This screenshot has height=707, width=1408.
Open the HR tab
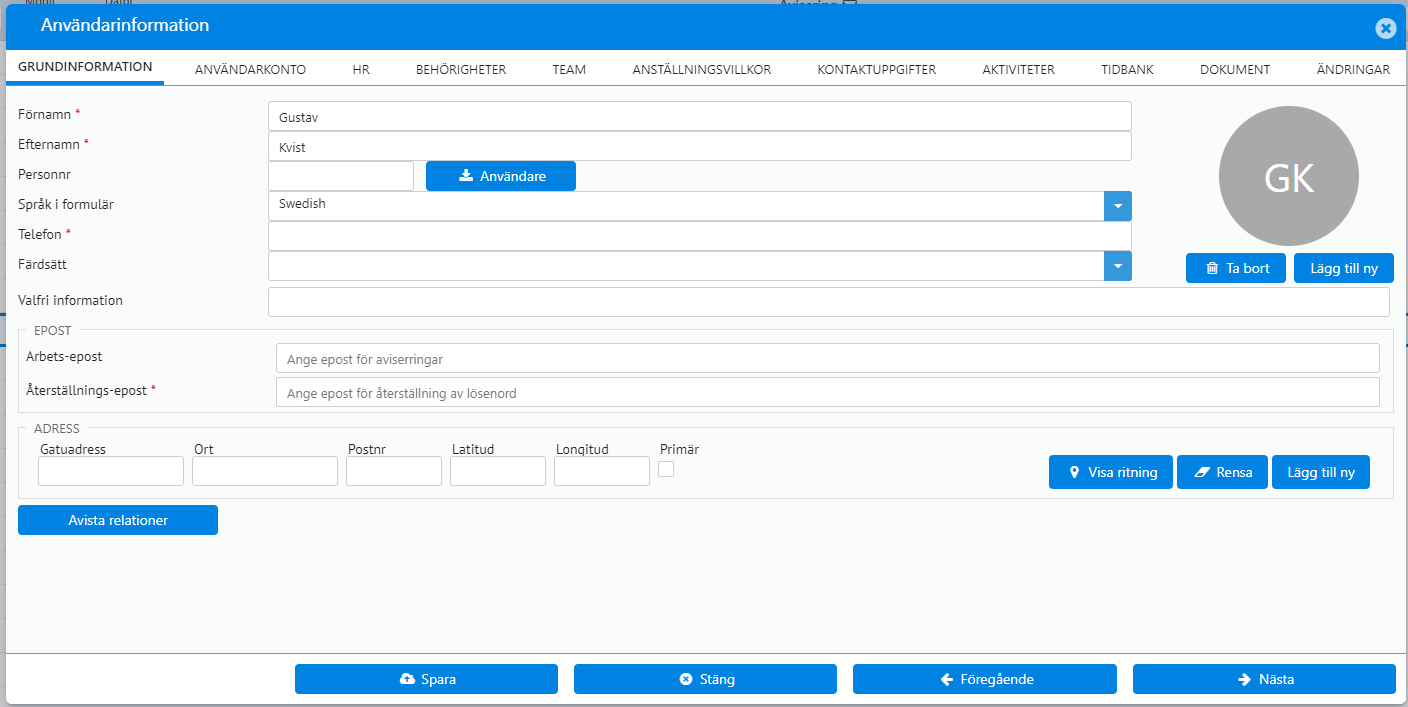[361, 69]
